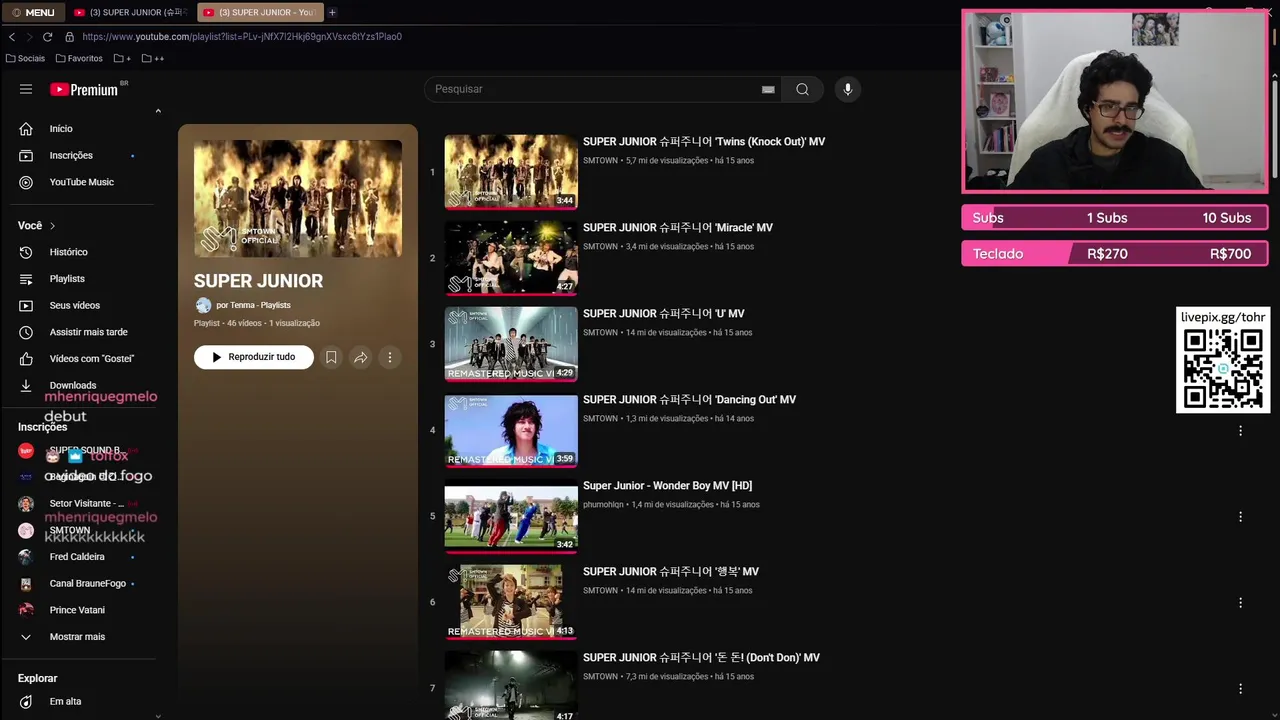Click Wonder Boy MV thumbnail
The height and width of the screenshot is (720, 1280).
point(511,516)
